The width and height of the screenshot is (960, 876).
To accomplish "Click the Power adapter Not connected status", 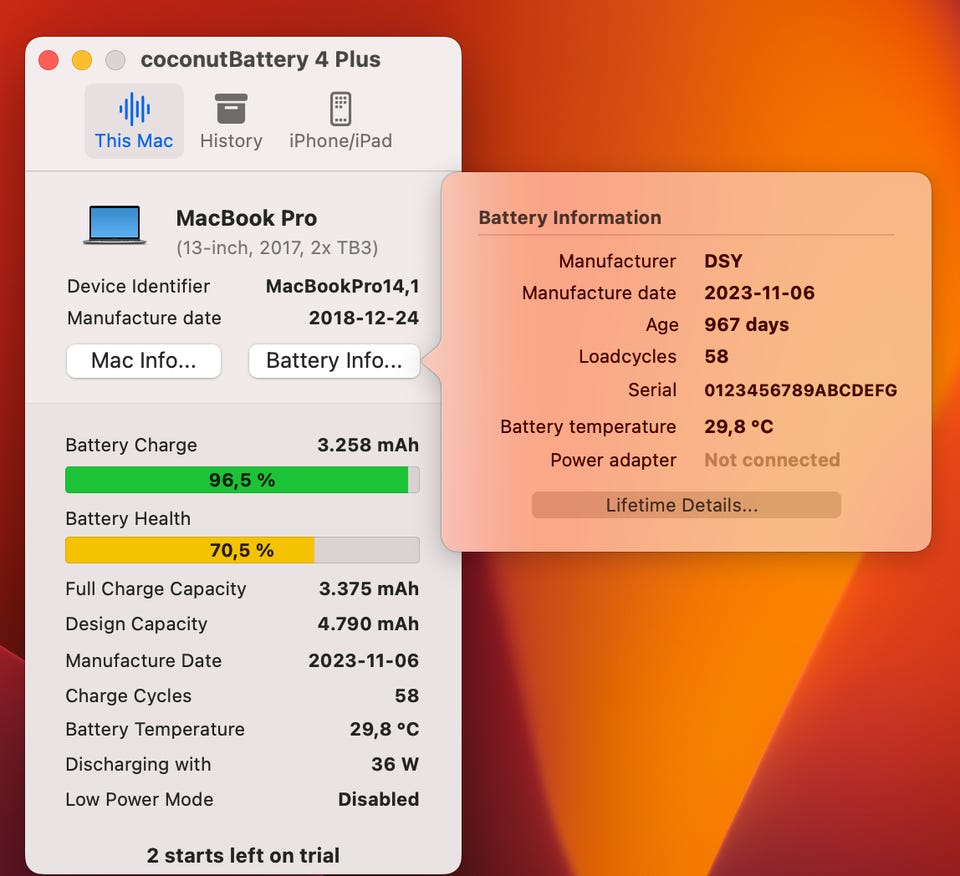I will [x=772, y=460].
